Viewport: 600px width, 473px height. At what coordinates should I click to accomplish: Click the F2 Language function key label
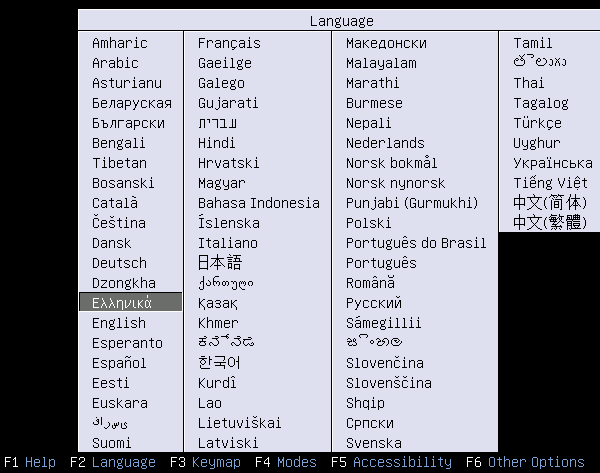pos(113,462)
